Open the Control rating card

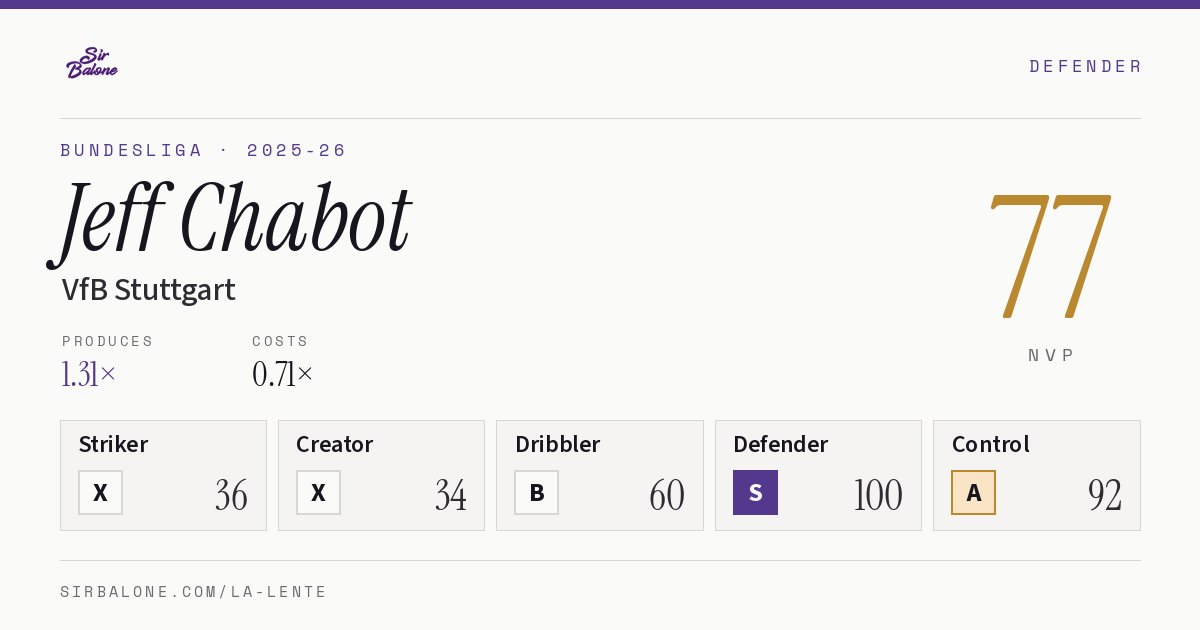1037,475
